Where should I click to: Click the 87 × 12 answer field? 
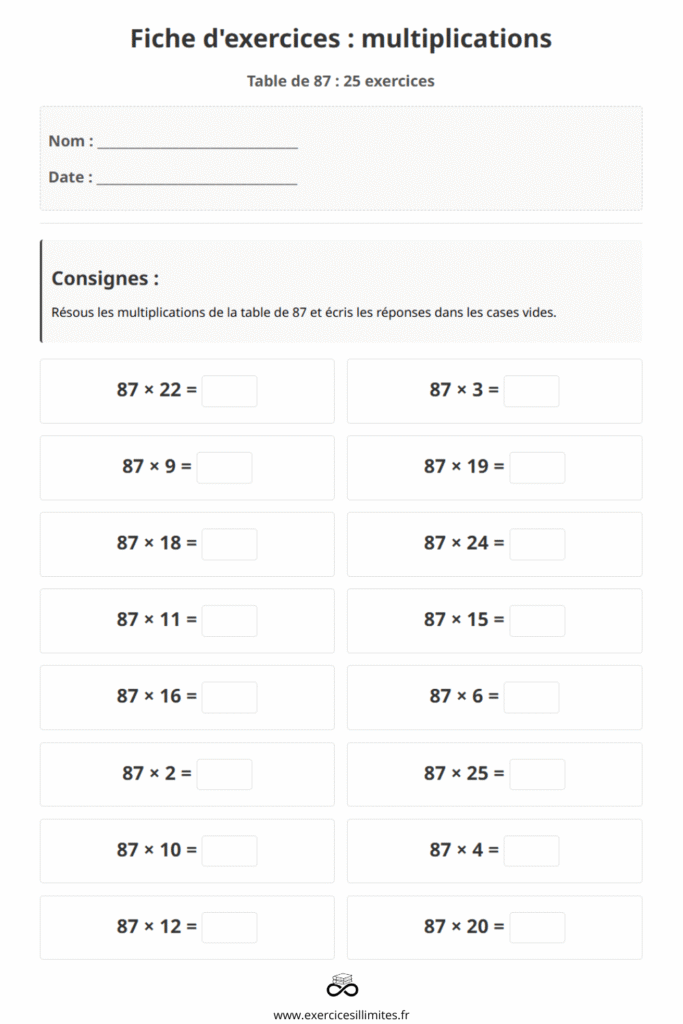pos(229,927)
